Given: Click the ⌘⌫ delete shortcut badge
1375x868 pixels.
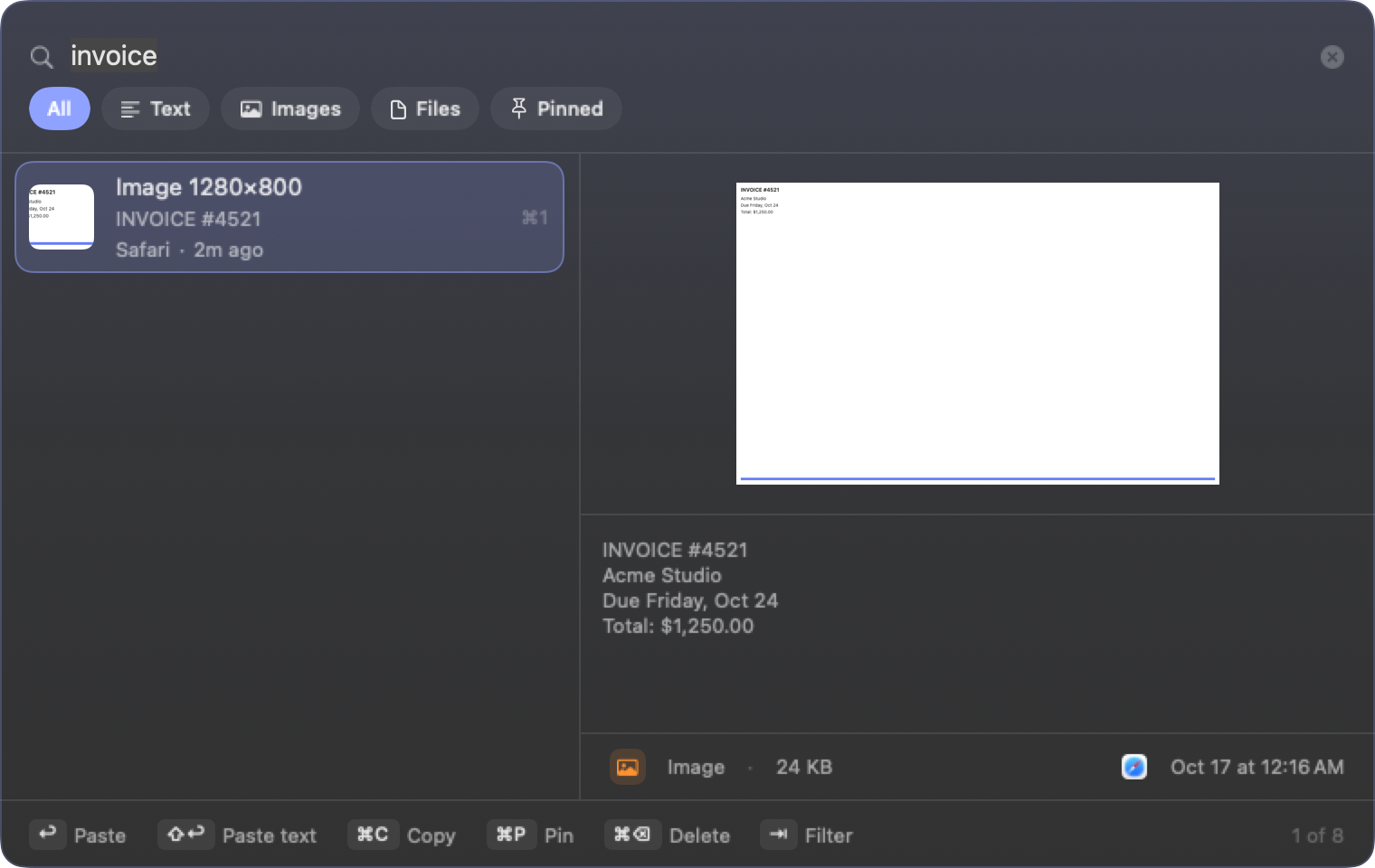Looking at the screenshot, I should point(632,835).
